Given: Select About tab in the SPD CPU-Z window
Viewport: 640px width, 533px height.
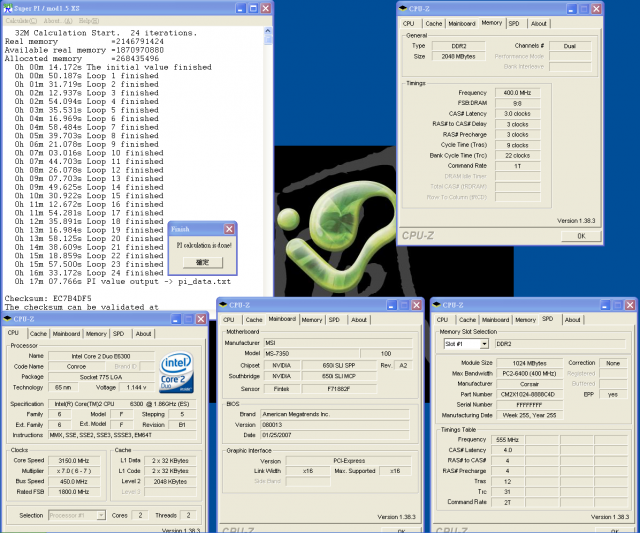Looking at the screenshot, I should [573, 320].
